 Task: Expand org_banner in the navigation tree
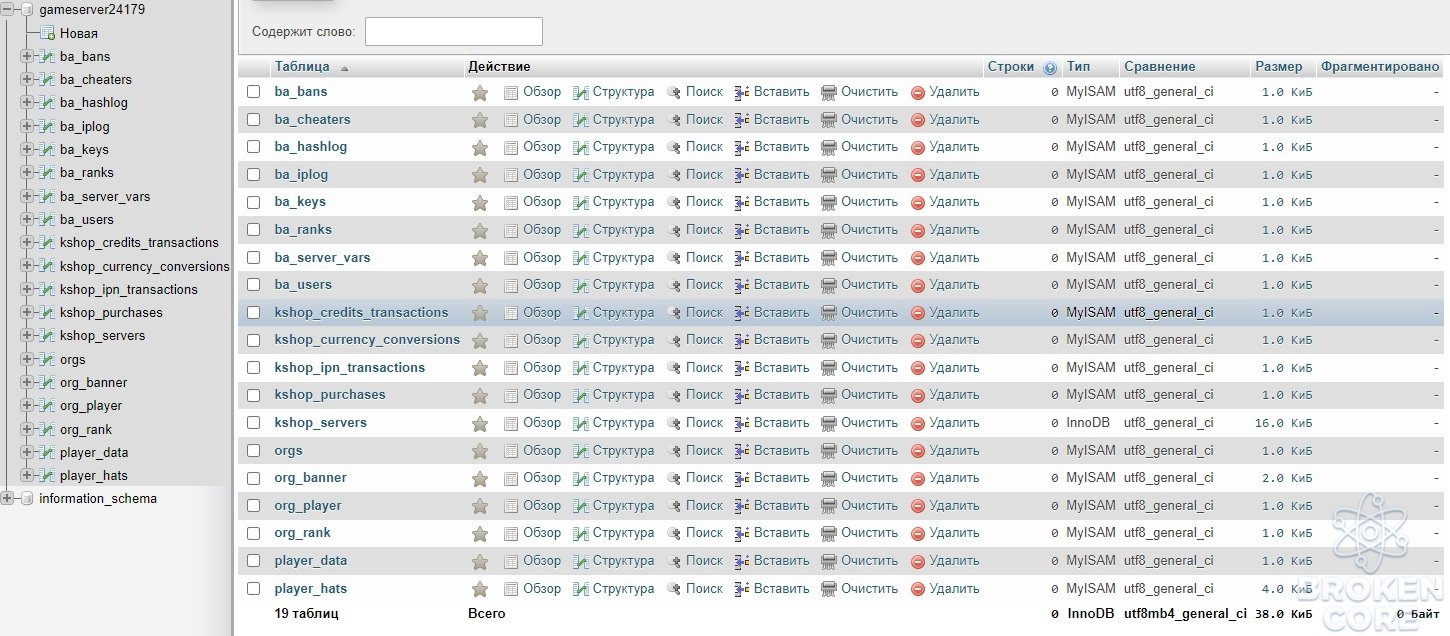(x=27, y=383)
